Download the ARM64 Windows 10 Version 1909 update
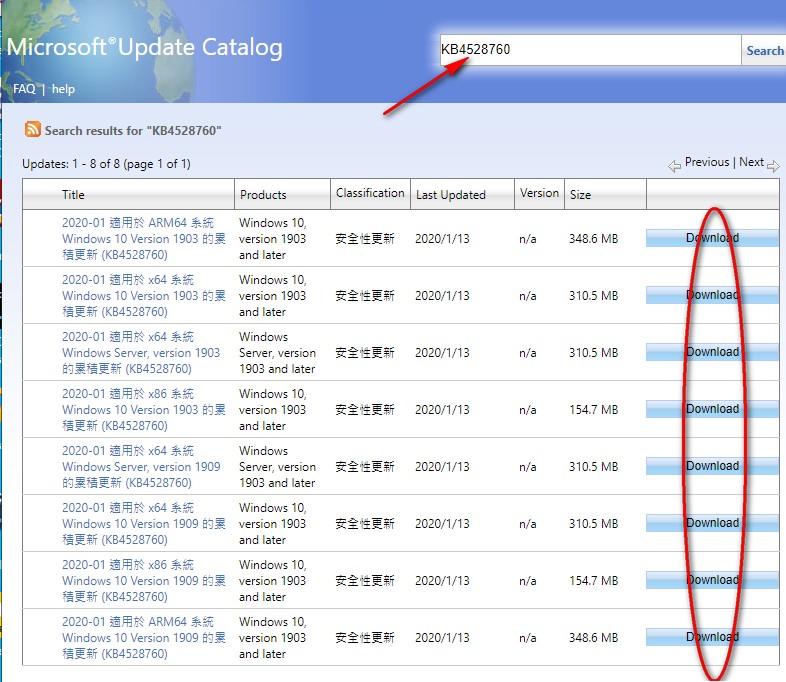The width and height of the screenshot is (786, 682). (x=712, y=637)
